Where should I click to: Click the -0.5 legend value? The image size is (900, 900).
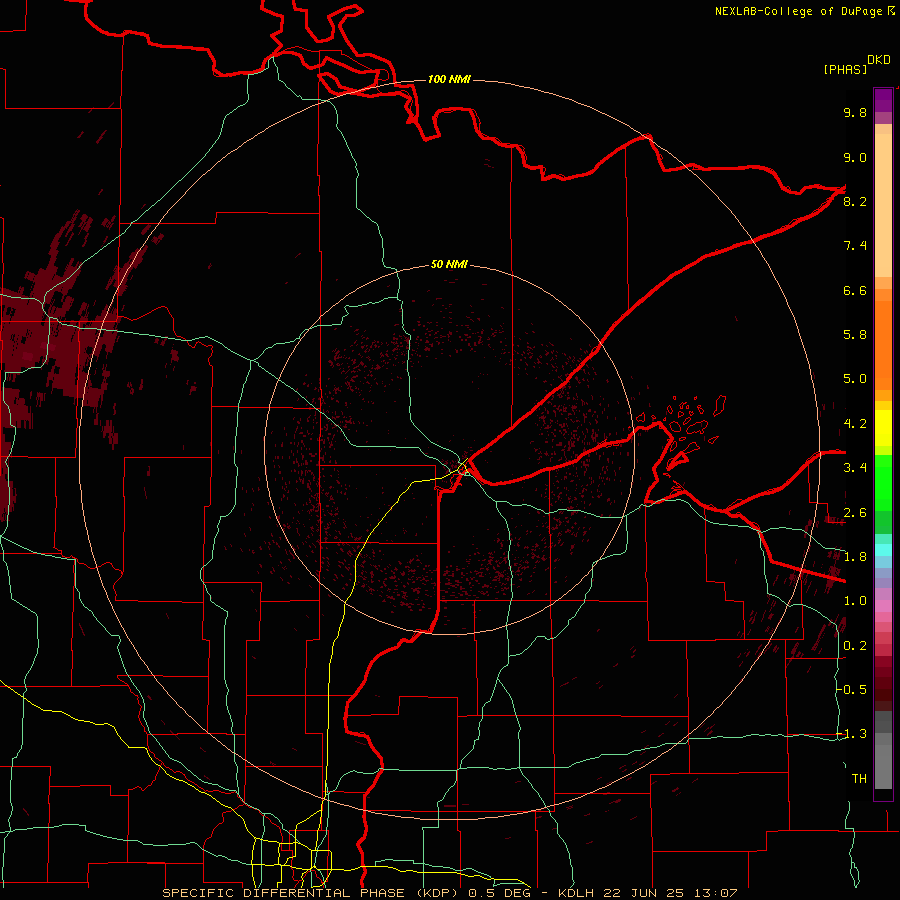[852, 690]
